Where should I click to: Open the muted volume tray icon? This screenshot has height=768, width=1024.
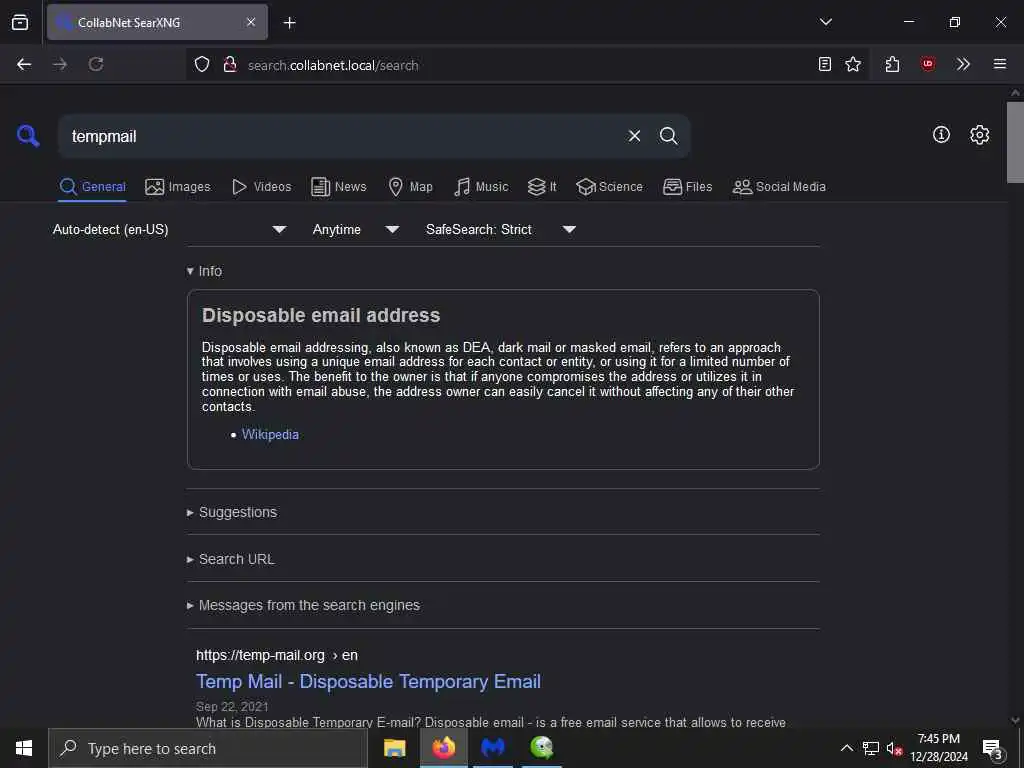click(x=894, y=748)
